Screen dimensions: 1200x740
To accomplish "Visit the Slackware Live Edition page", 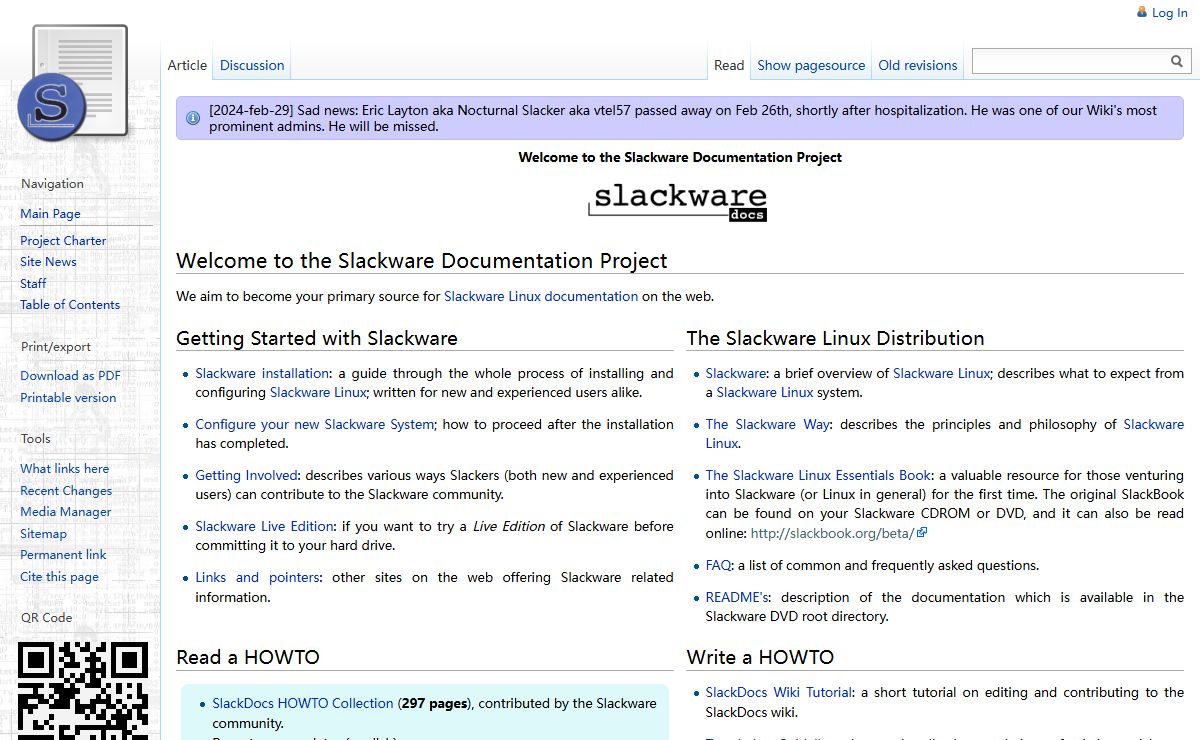I will coord(264,526).
